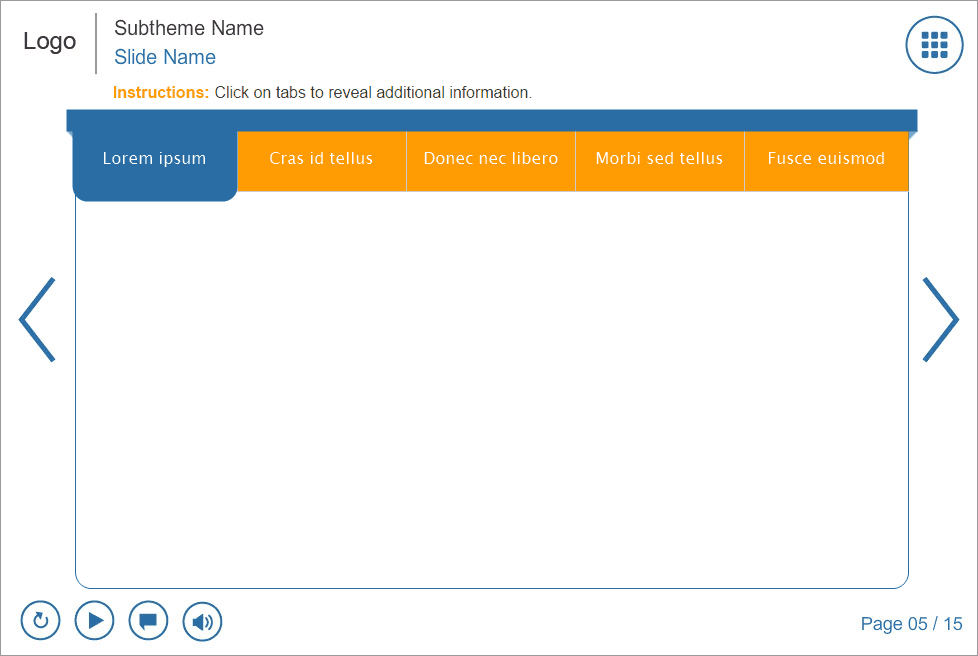Mute audio with the speaker icon

point(202,621)
